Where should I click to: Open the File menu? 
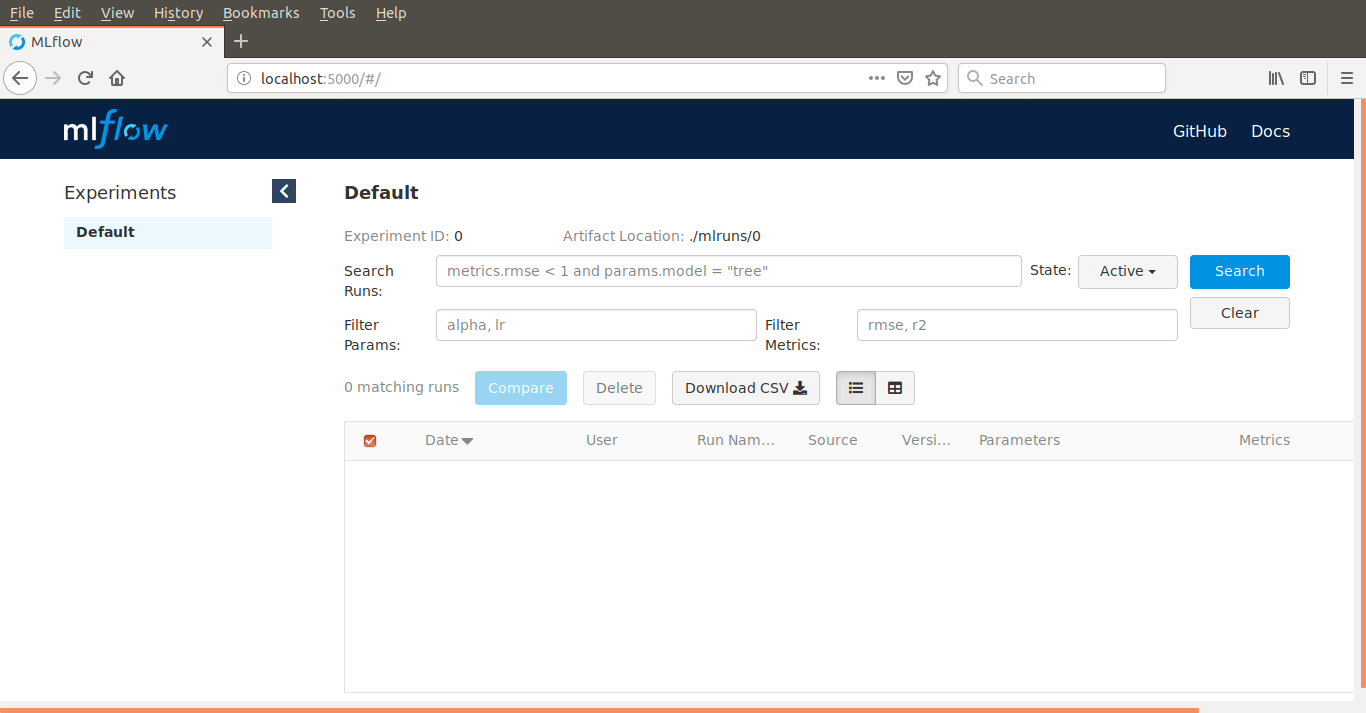tap(21, 13)
